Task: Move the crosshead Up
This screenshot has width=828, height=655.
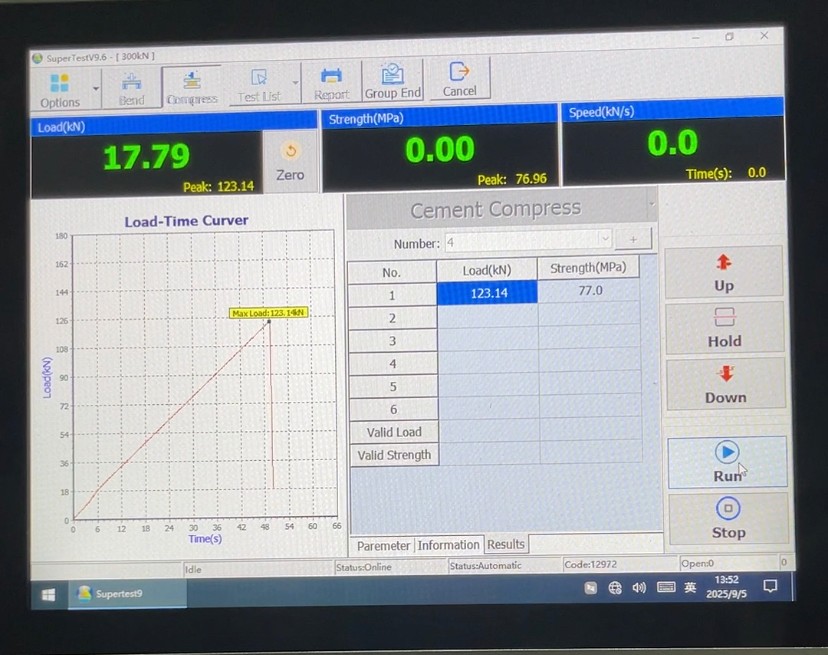Action: coord(724,273)
